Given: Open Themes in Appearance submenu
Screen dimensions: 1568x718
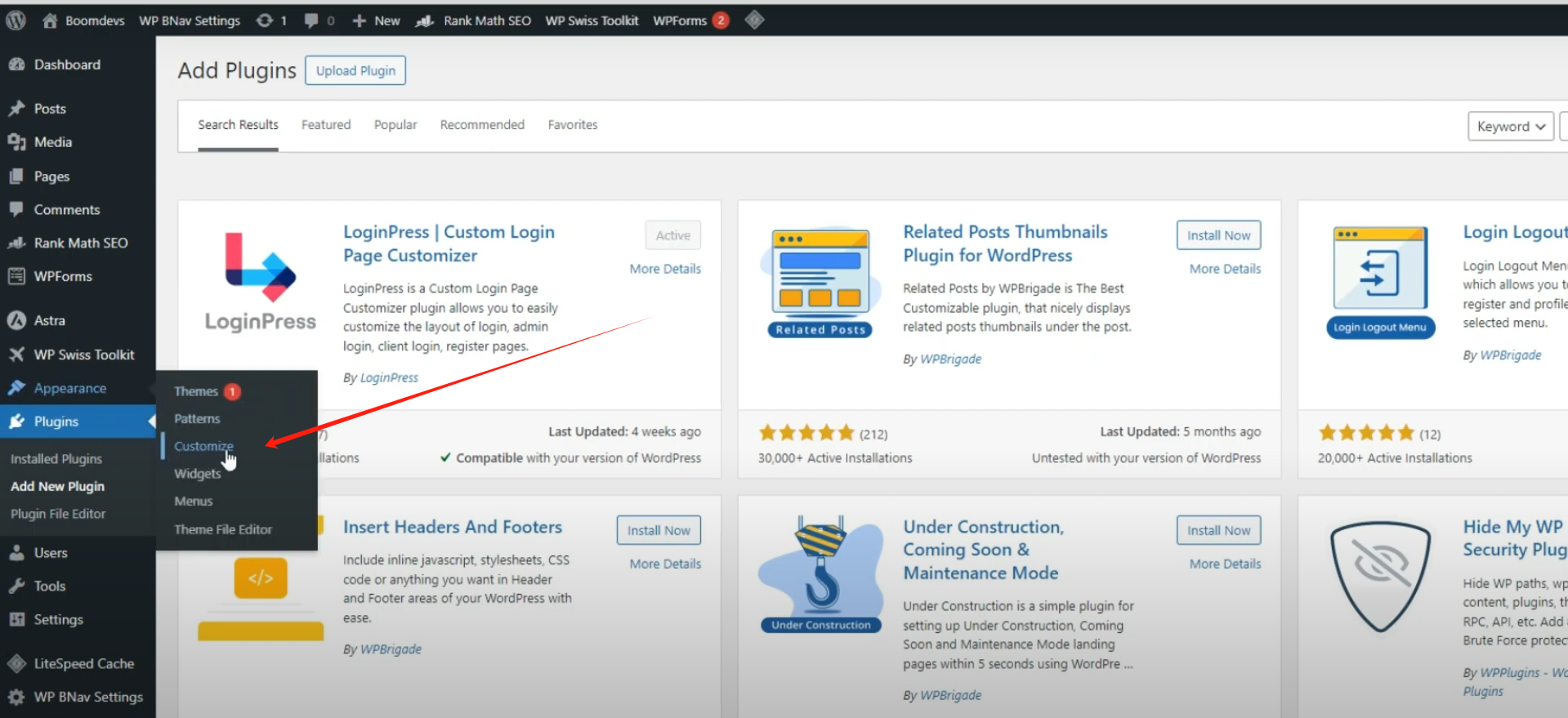Looking at the screenshot, I should [x=196, y=391].
